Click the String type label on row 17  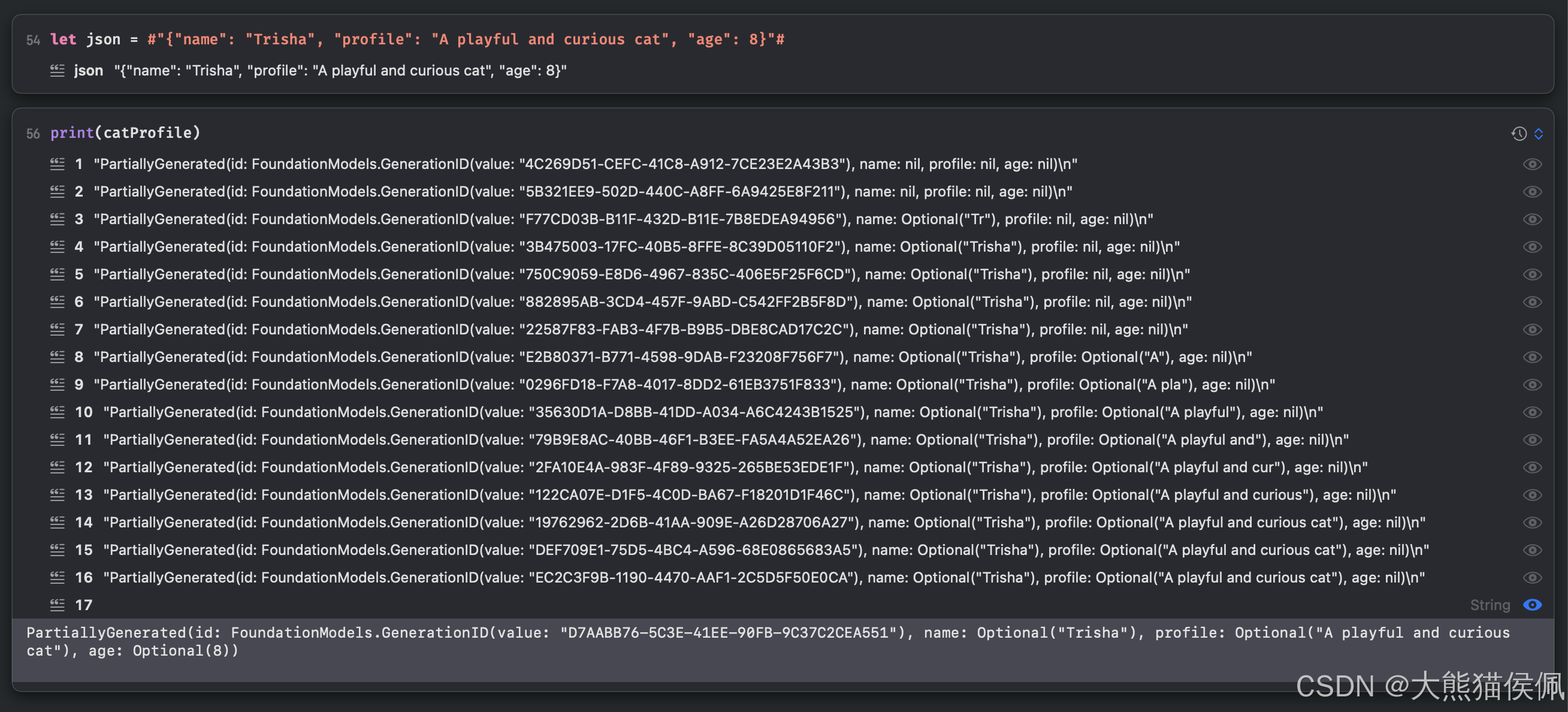[x=1490, y=605]
